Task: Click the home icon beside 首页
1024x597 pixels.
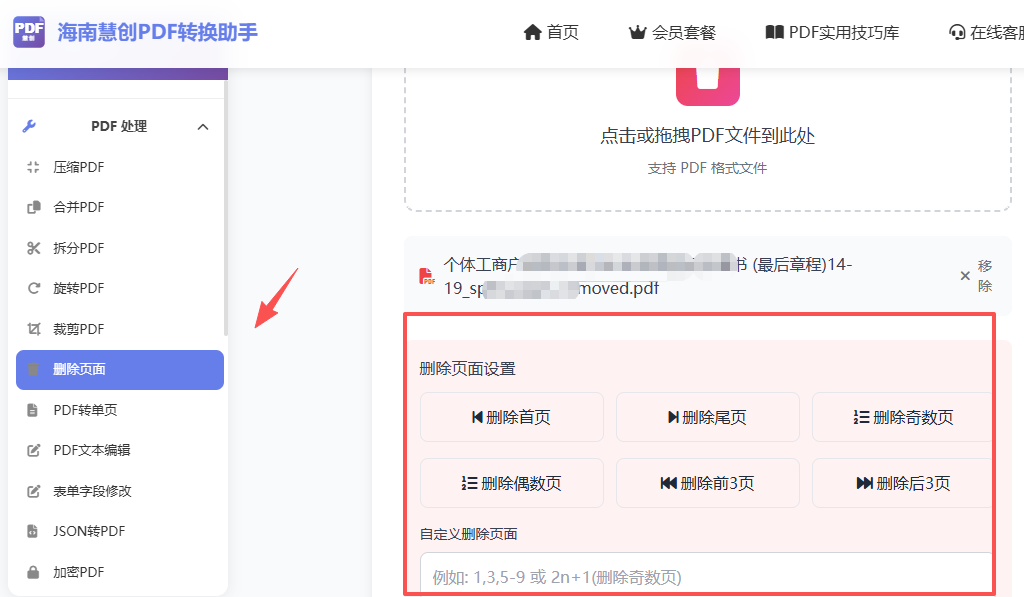Action: tap(532, 32)
